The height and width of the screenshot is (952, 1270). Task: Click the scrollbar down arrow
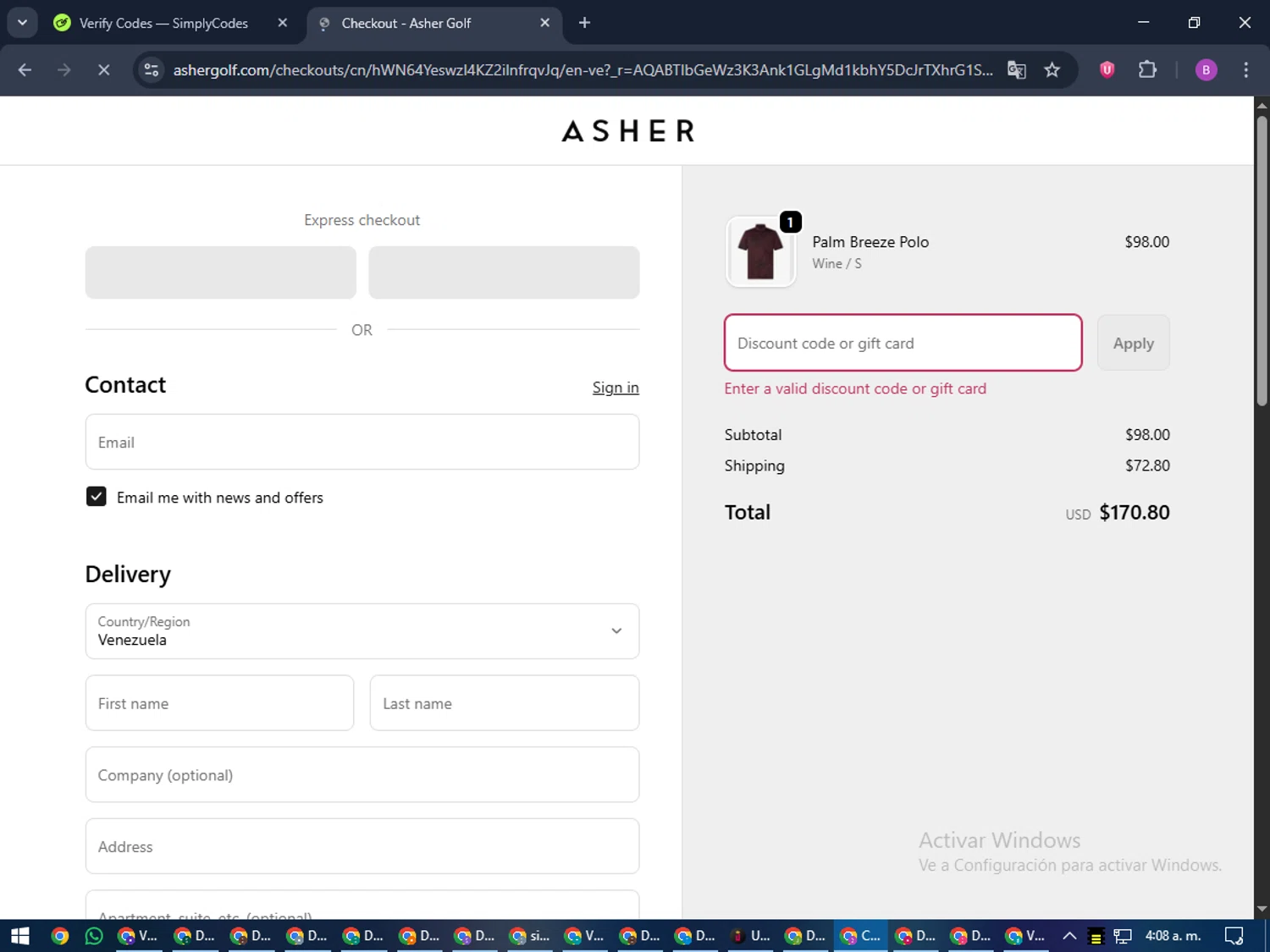(1262, 910)
